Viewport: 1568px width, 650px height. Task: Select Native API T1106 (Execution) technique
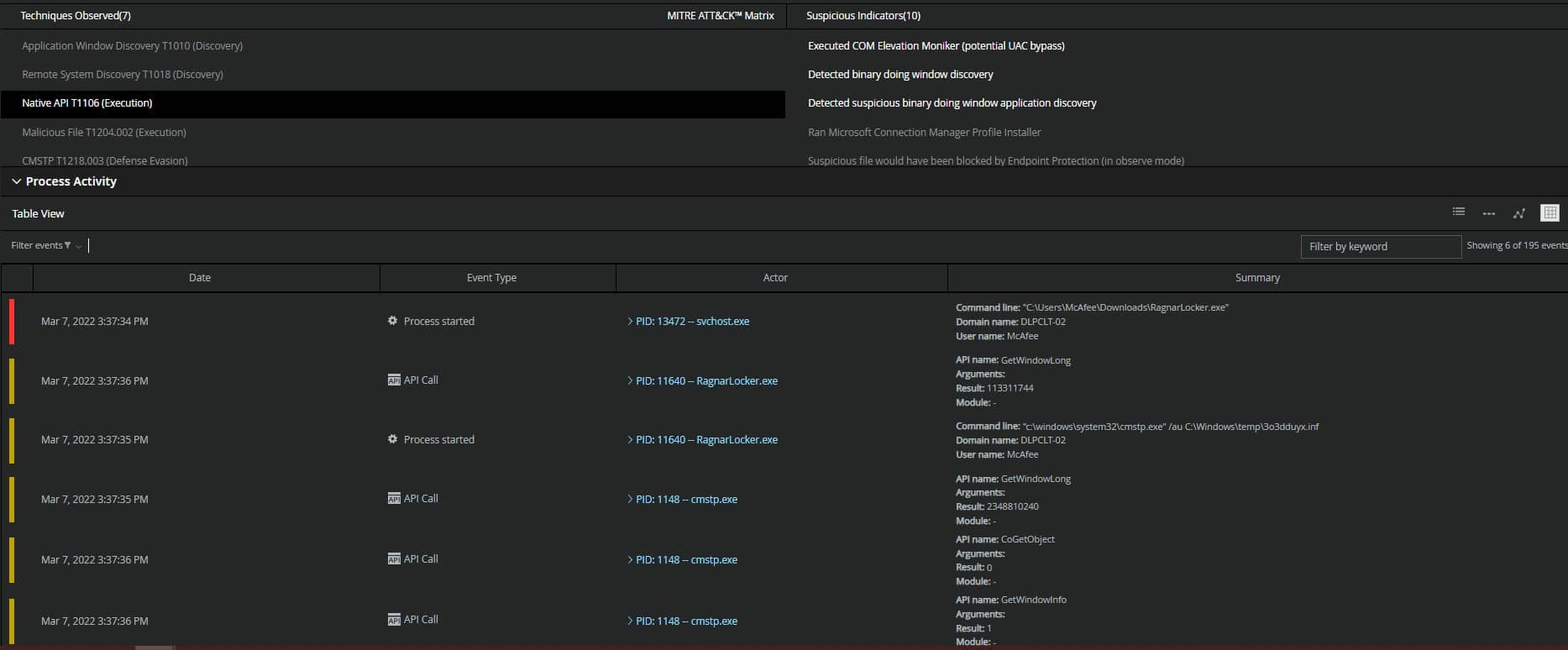coord(392,103)
